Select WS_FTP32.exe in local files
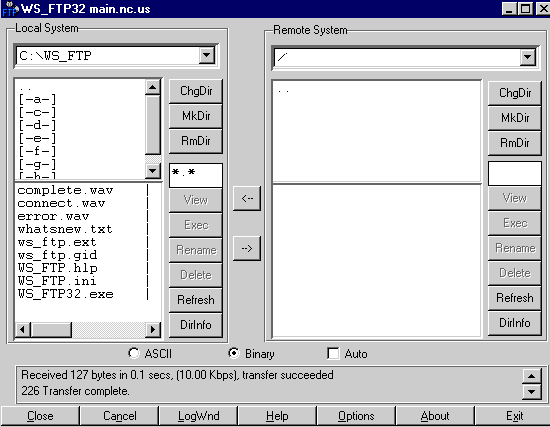This screenshot has height=427, width=550. click(x=66, y=294)
